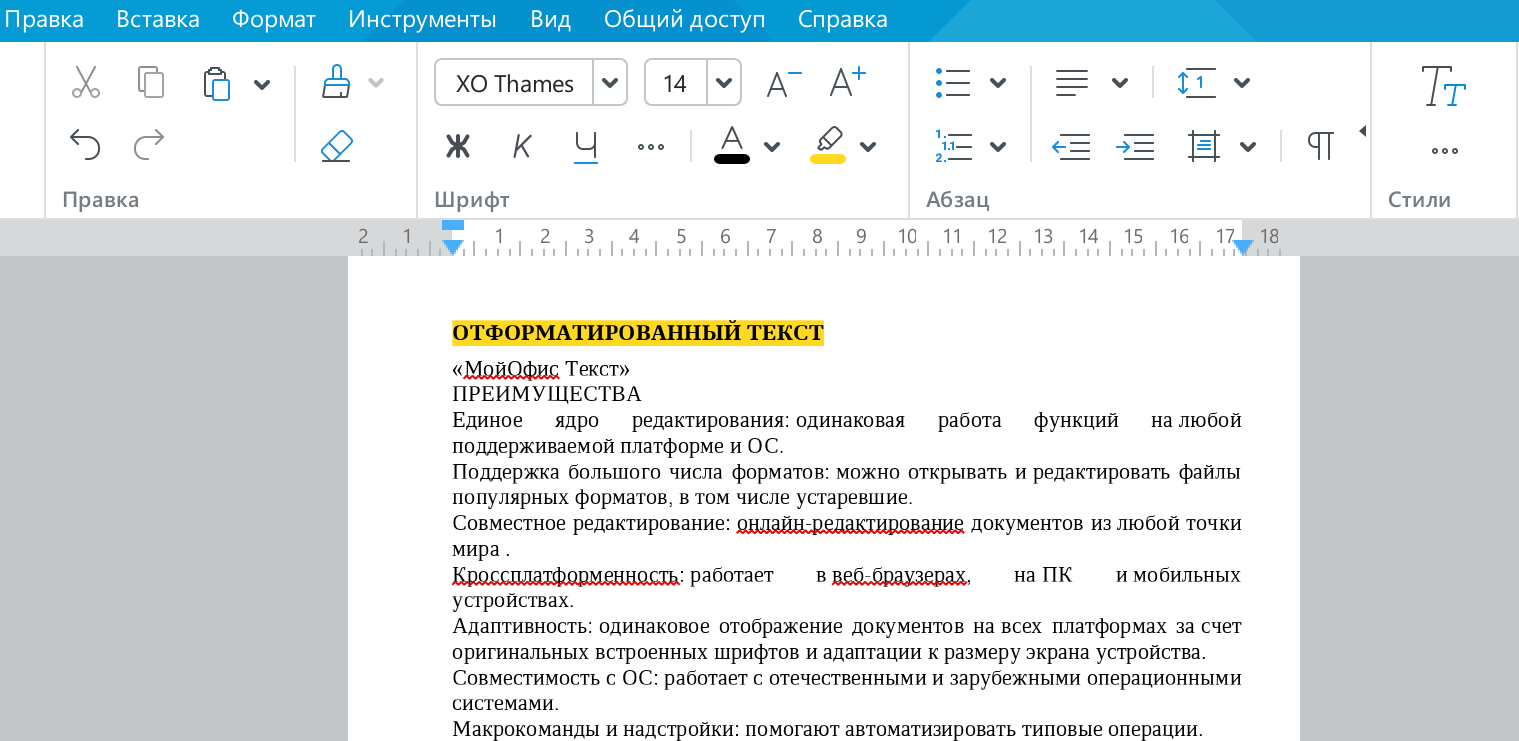Viewport: 1519px width, 741px height.
Task: Click the heading ОТФОРМАТИРОВАННЫЙ ТЕКСТ in the document
Action: click(637, 333)
